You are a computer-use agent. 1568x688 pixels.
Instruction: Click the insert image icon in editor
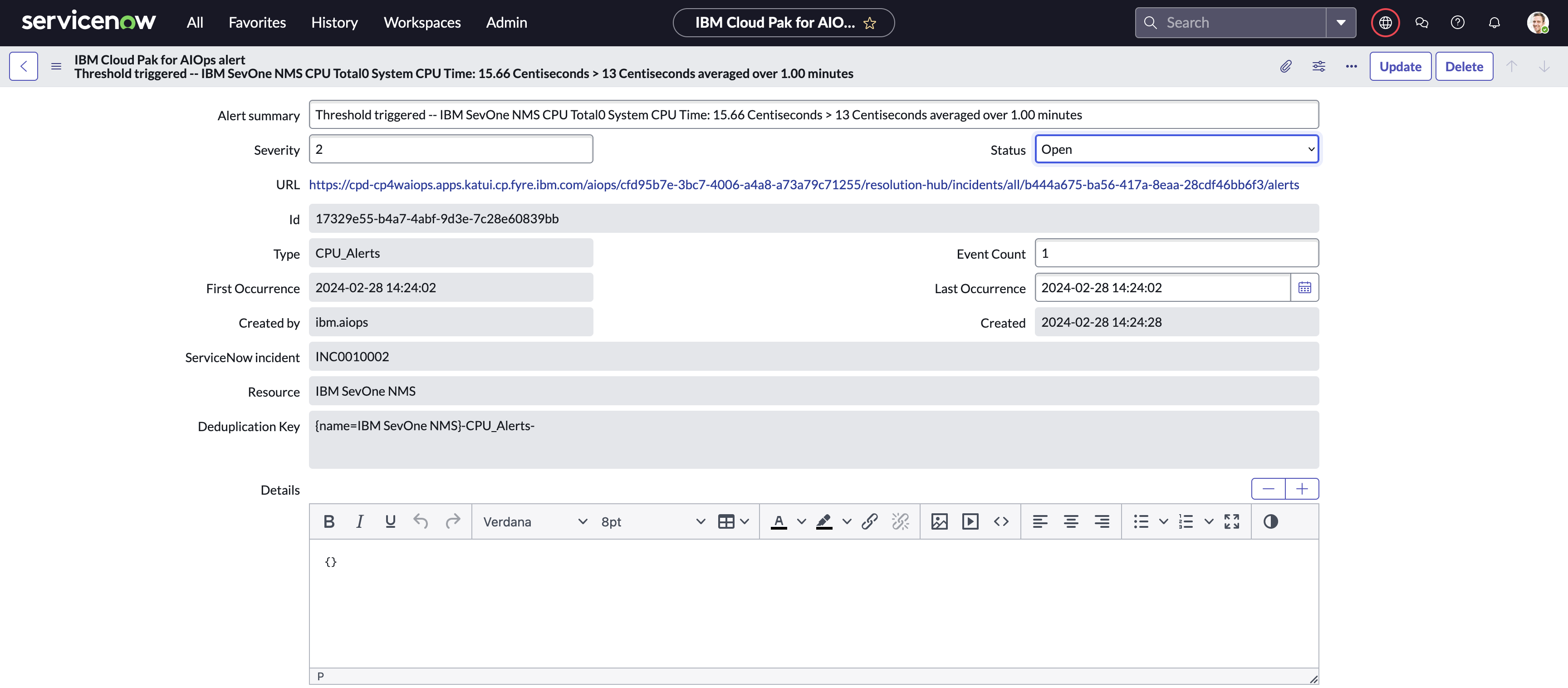pyautogui.click(x=939, y=522)
